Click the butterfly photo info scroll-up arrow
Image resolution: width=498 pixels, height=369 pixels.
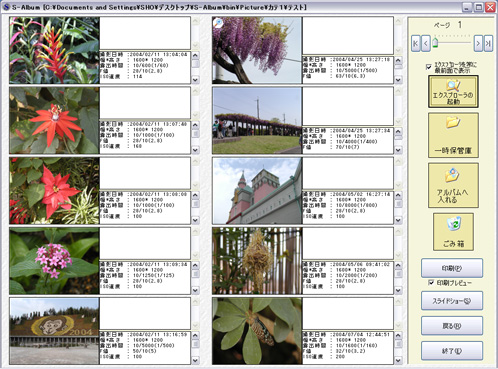click(398, 336)
